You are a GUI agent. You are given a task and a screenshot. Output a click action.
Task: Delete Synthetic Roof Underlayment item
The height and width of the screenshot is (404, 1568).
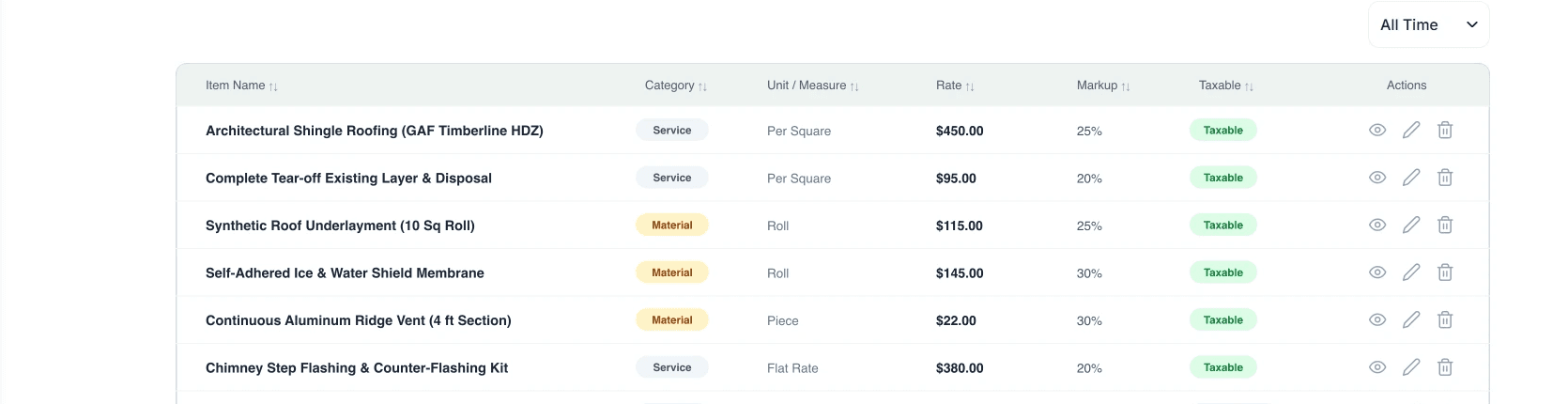(x=1445, y=225)
